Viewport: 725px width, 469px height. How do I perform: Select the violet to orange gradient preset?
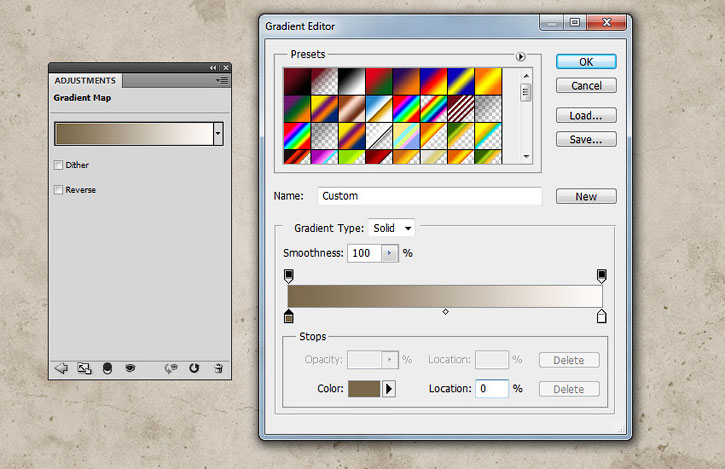click(406, 81)
